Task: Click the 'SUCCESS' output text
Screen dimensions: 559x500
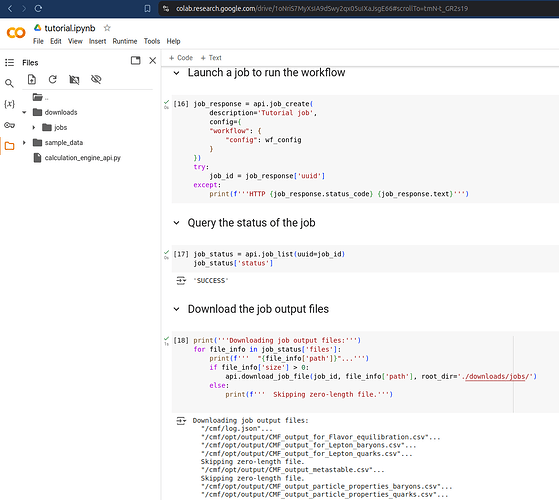Action: coord(211,281)
